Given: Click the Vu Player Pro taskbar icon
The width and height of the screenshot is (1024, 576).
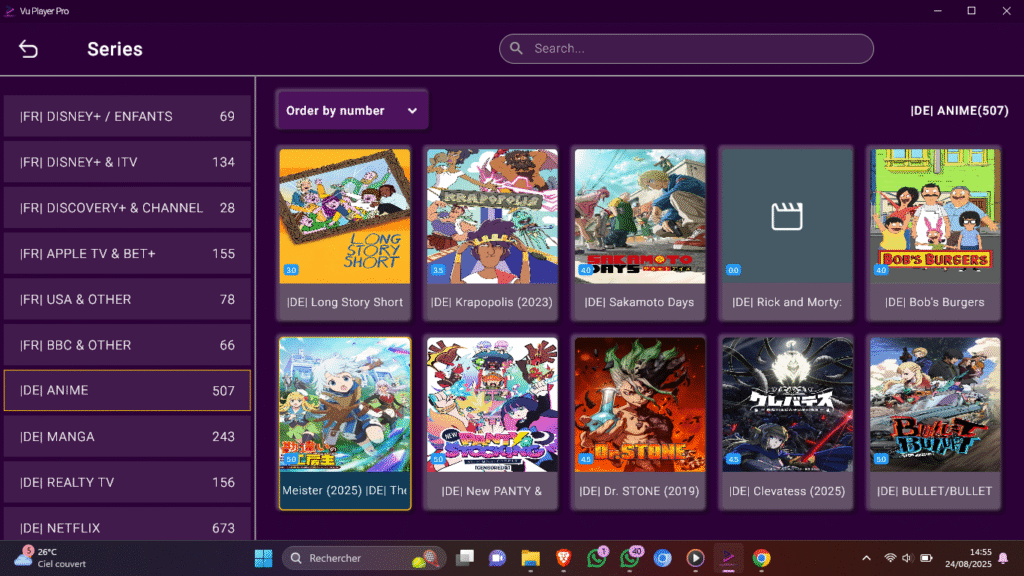Looking at the screenshot, I should pyautogui.click(x=728, y=558).
